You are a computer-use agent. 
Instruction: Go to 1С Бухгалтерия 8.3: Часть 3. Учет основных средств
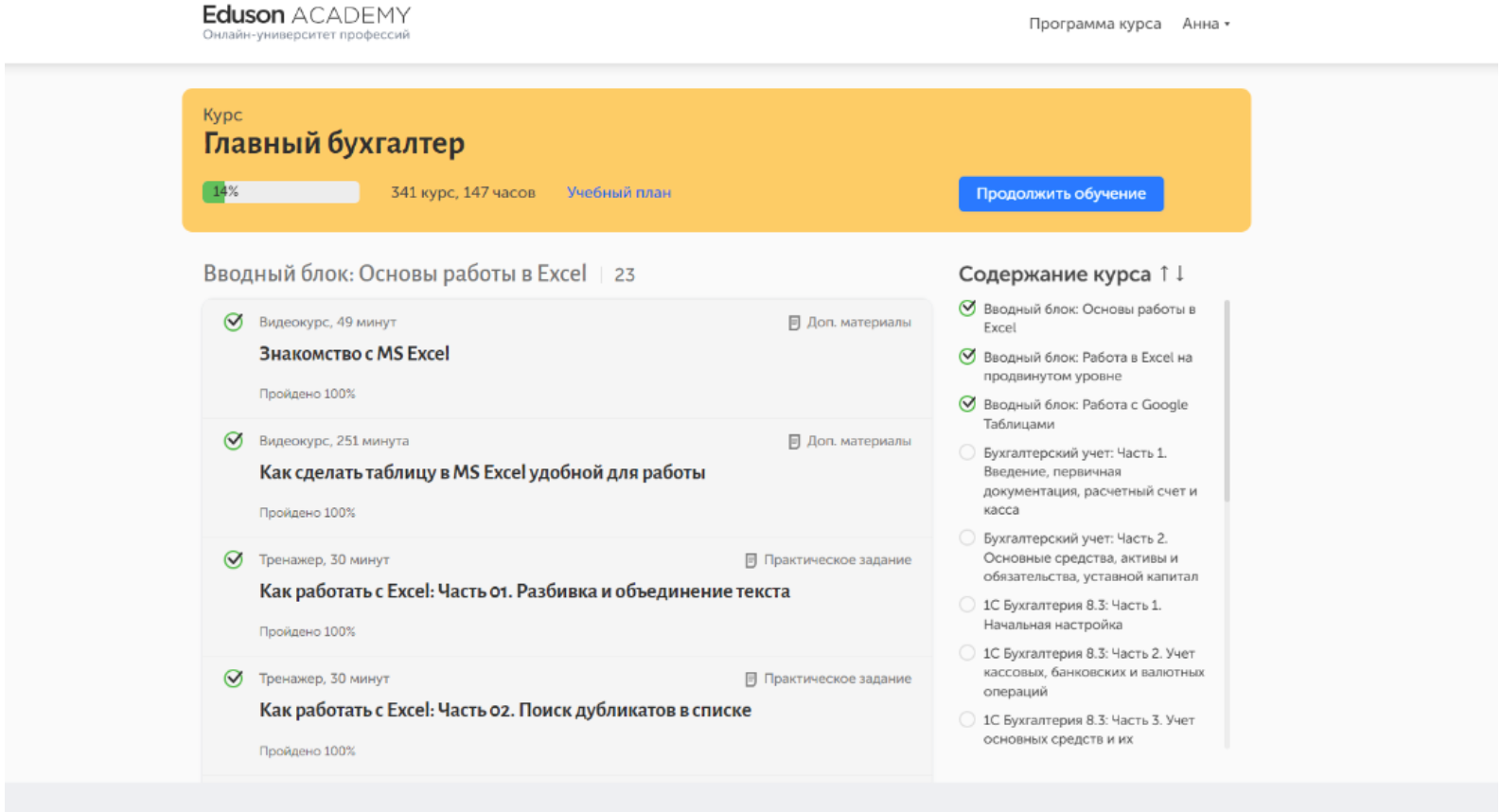click(1089, 730)
